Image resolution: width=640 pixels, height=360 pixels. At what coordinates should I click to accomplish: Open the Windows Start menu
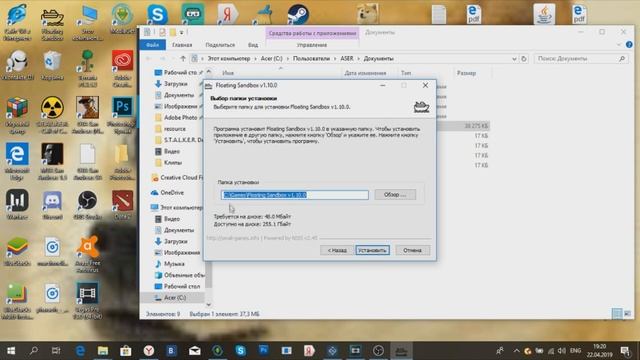[x=11, y=351]
